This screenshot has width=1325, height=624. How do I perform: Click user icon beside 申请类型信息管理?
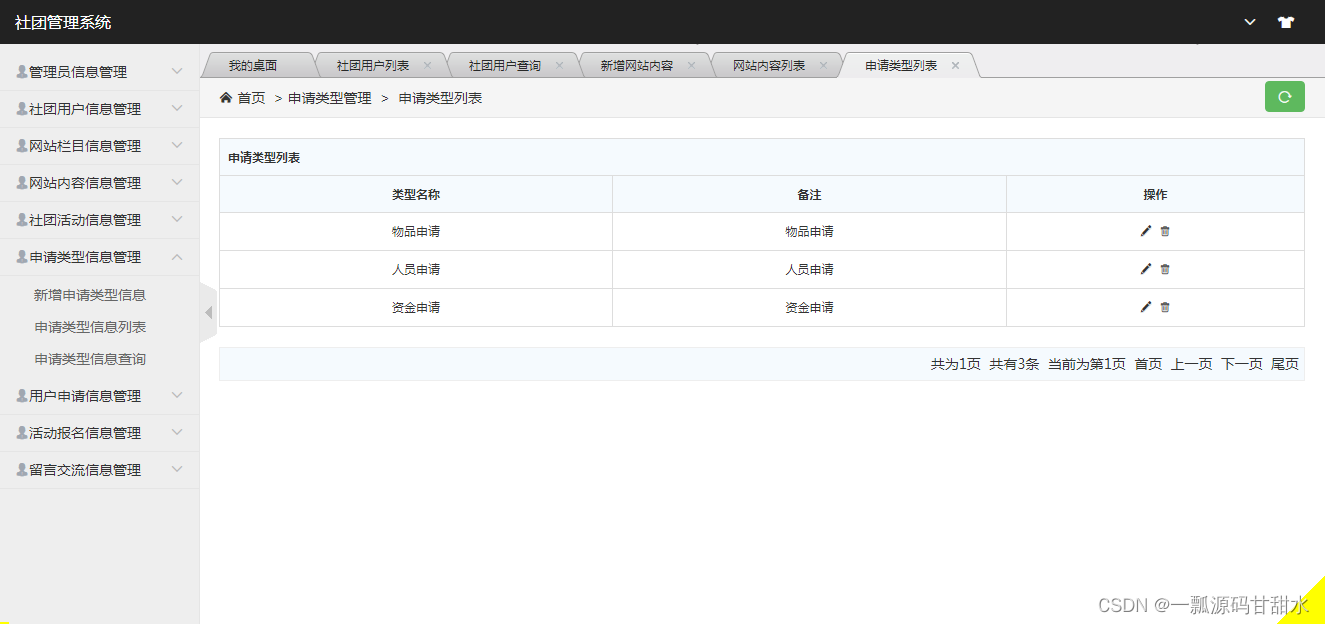tap(22, 257)
